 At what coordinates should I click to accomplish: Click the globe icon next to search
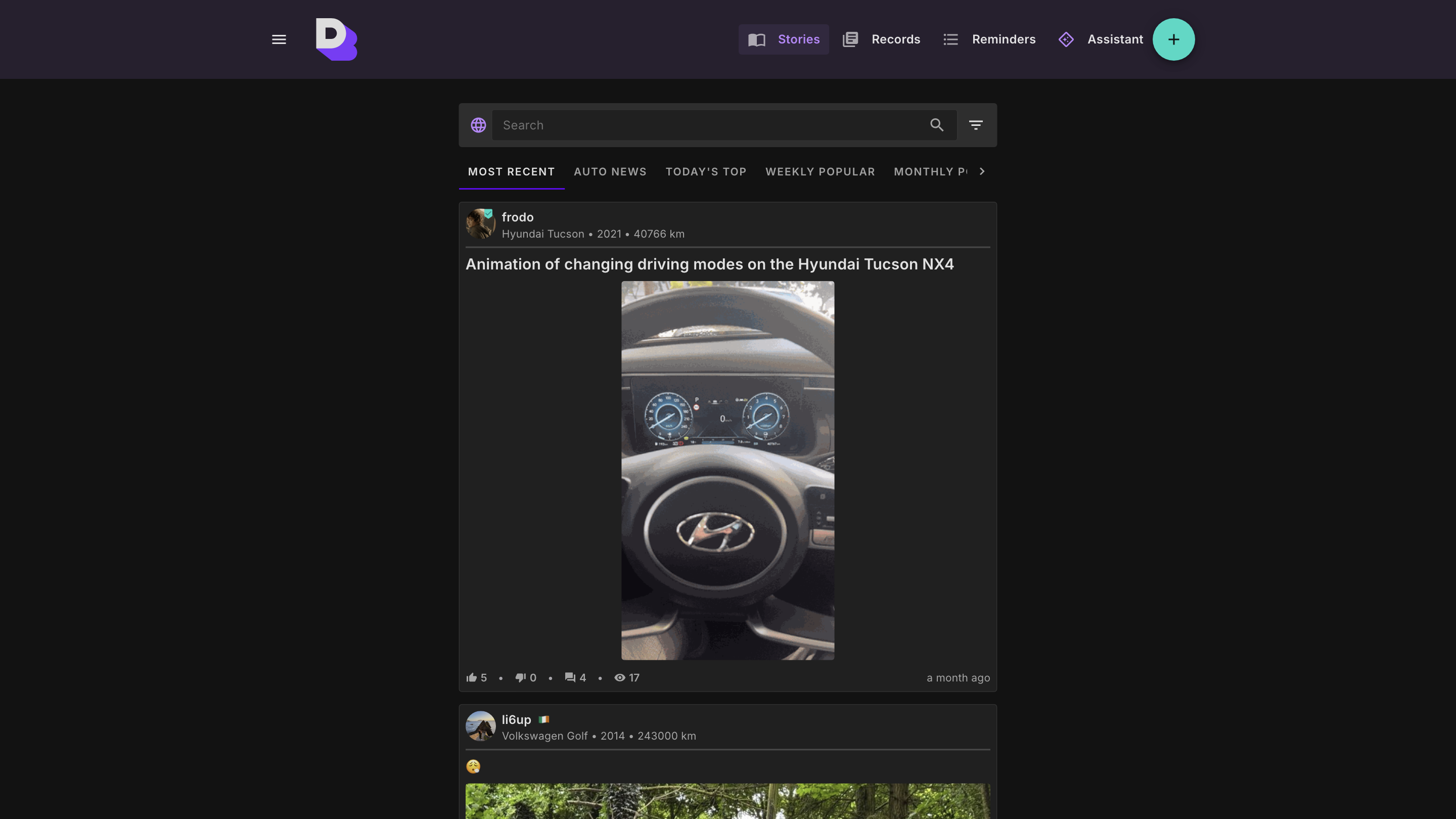pos(478,125)
